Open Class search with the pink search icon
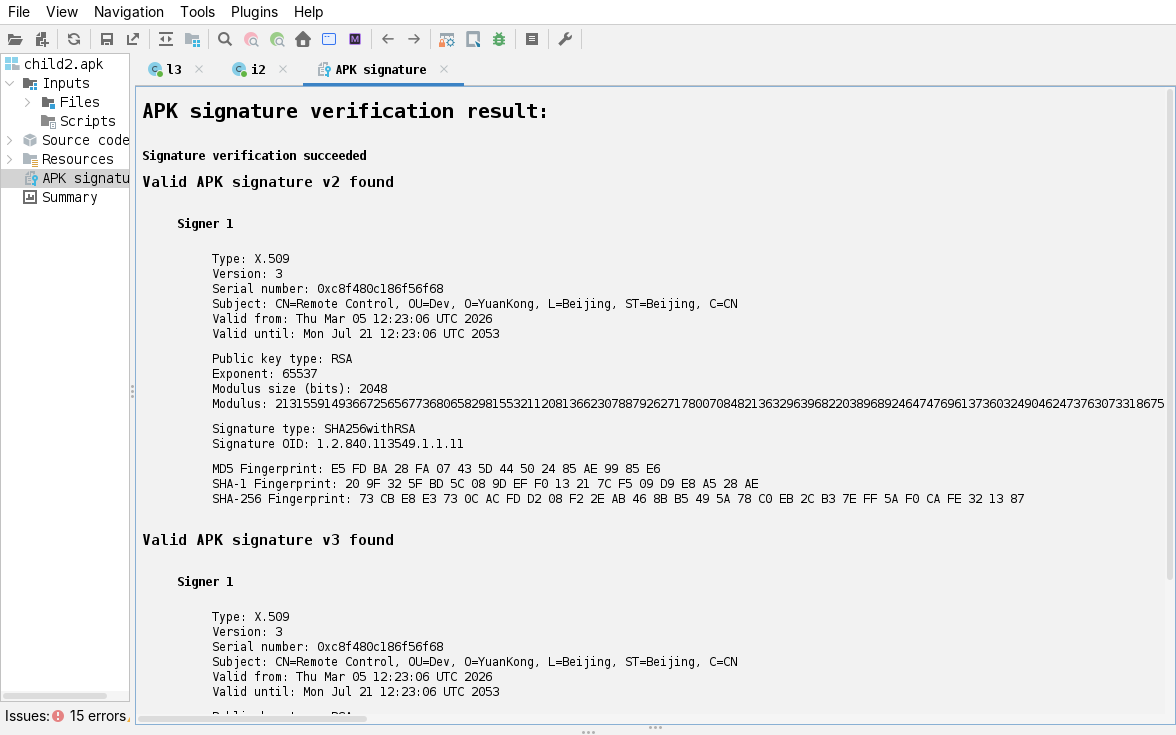The width and height of the screenshot is (1176, 735). [251, 40]
